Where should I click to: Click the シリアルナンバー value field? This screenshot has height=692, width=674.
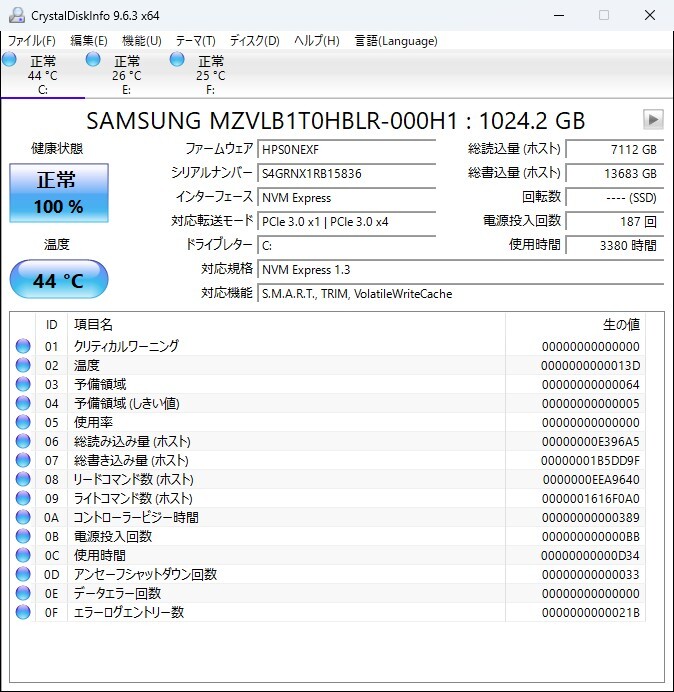(346, 173)
